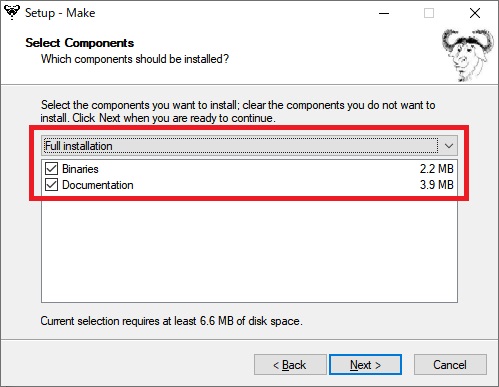Click the GNU head logo image
Viewport: 499px width, 387px height.
tap(468, 55)
